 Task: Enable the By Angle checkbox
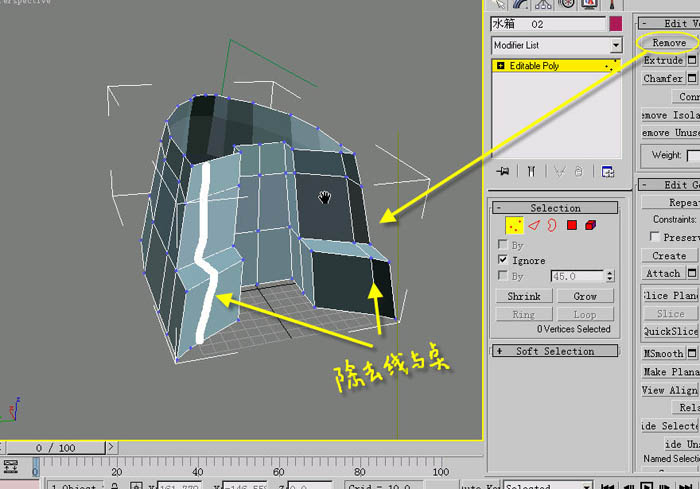point(503,276)
